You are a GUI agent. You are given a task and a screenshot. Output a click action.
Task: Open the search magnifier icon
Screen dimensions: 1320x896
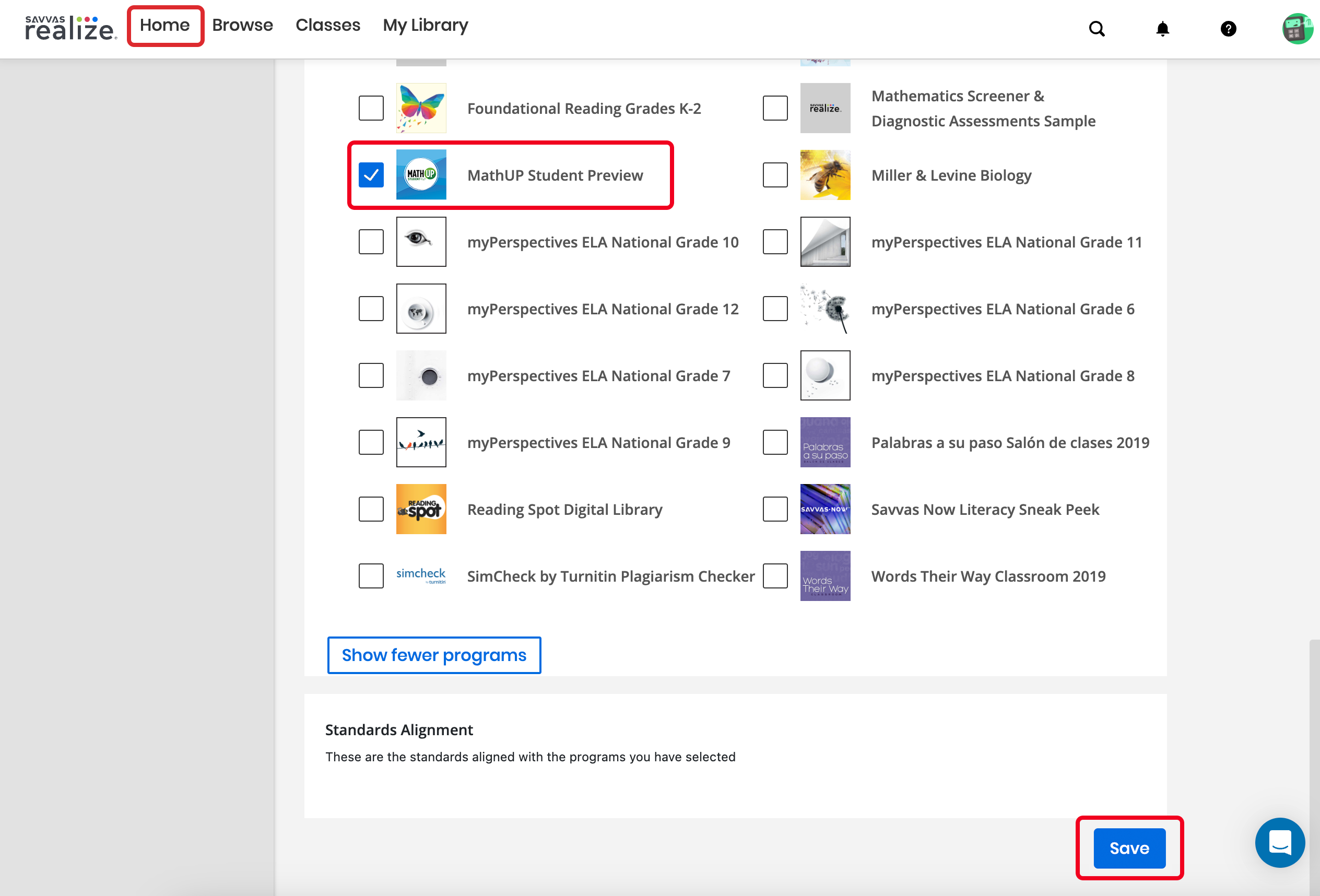tap(1097, 28)
